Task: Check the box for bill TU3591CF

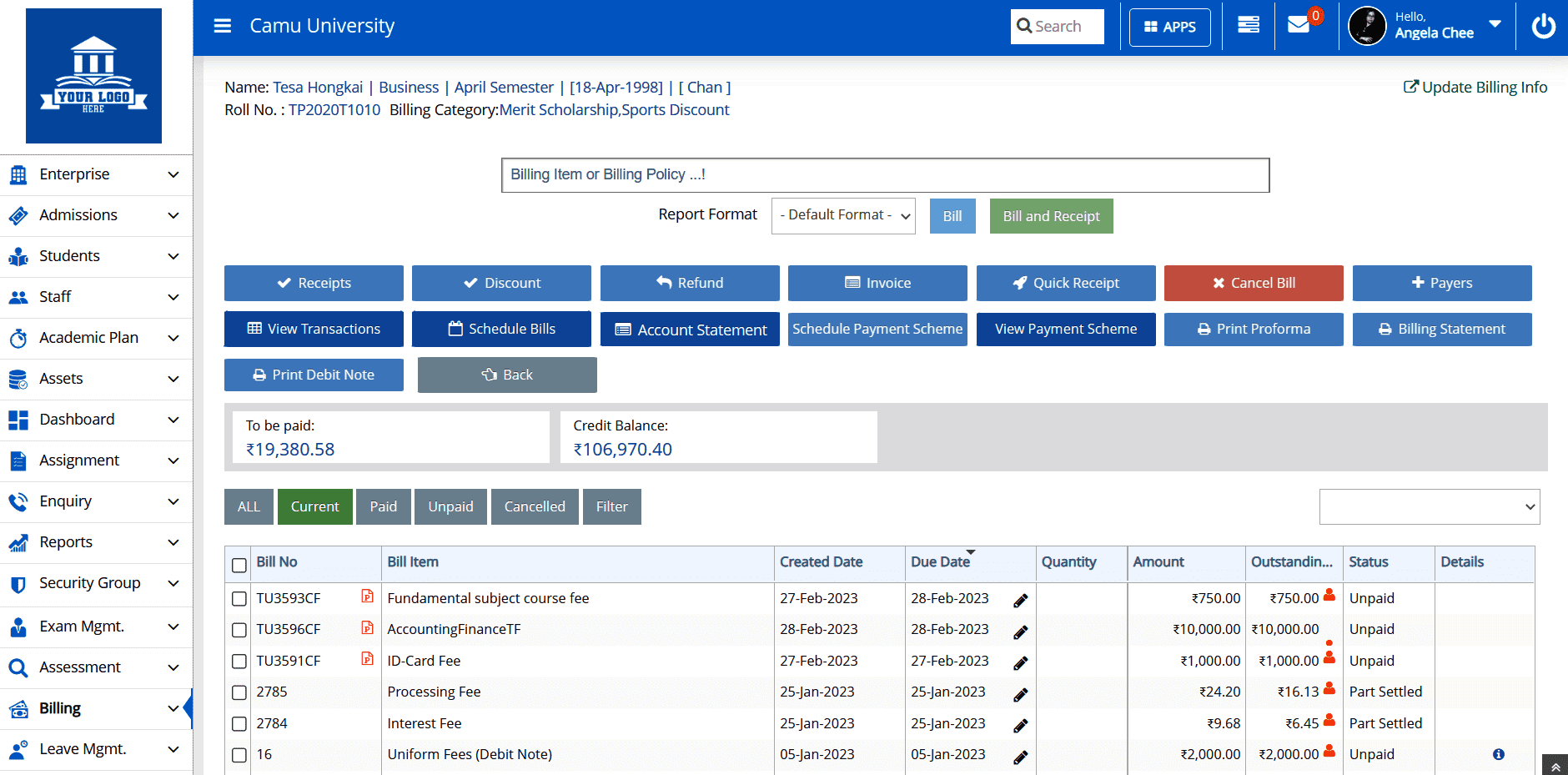Action: pyautogui.click(x=239, y=662)
